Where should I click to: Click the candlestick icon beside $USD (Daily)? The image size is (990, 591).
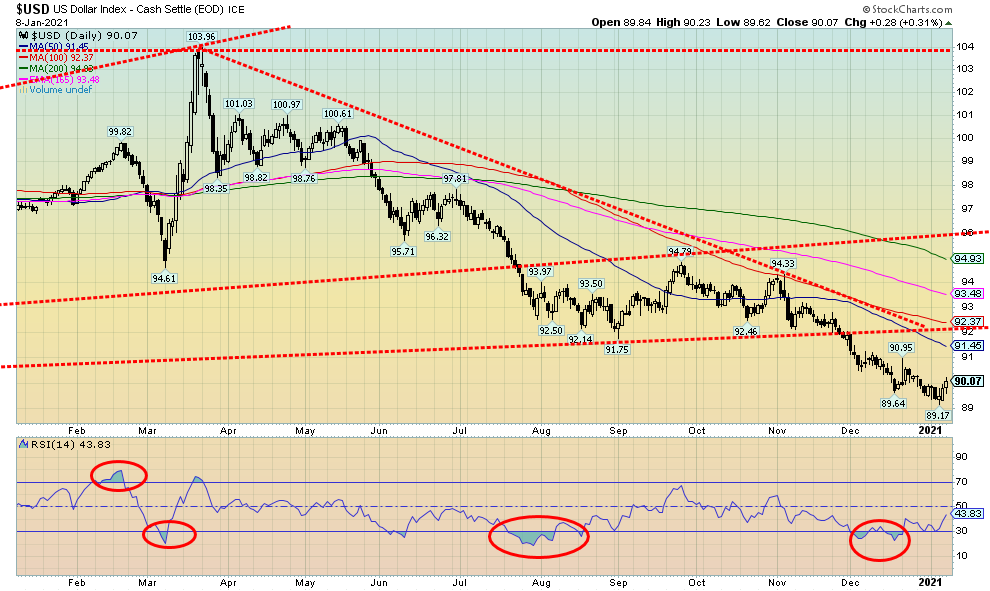[x=24, y=36]
